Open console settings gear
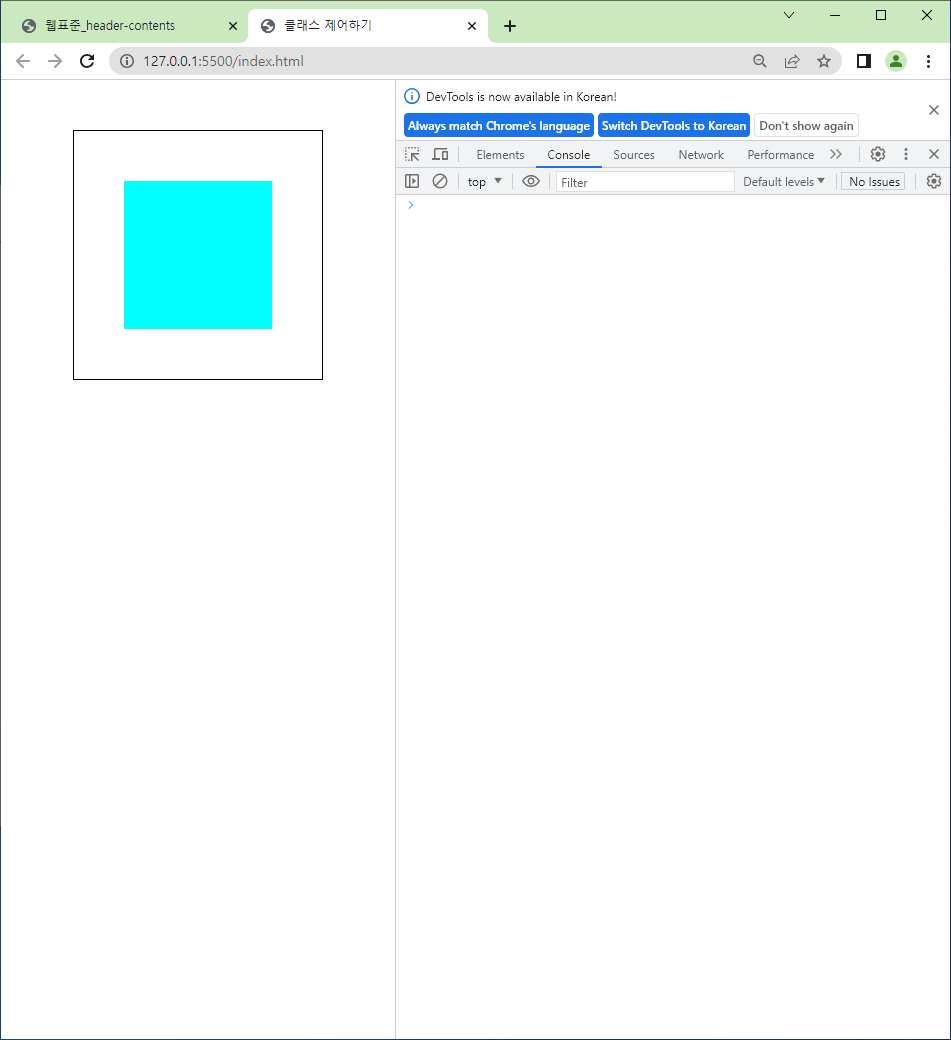This screenshot has width=951, height=1040. pyautogui.click(x=934, y=181)
